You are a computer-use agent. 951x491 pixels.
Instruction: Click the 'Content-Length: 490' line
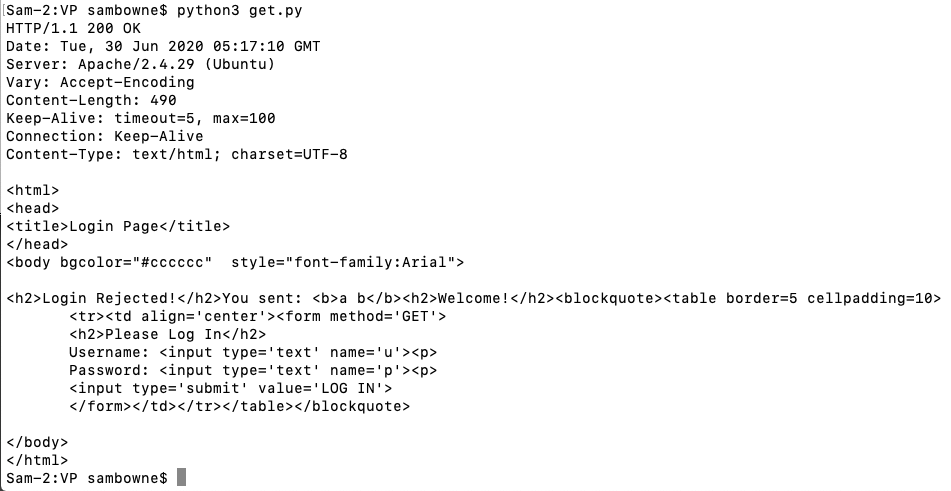[91, 100]
